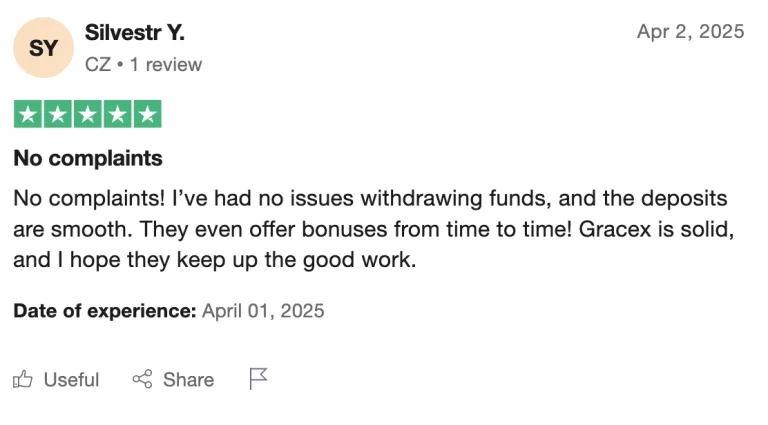Click the third green rating star
Viewport: 768px width, 425px height.
88,114
